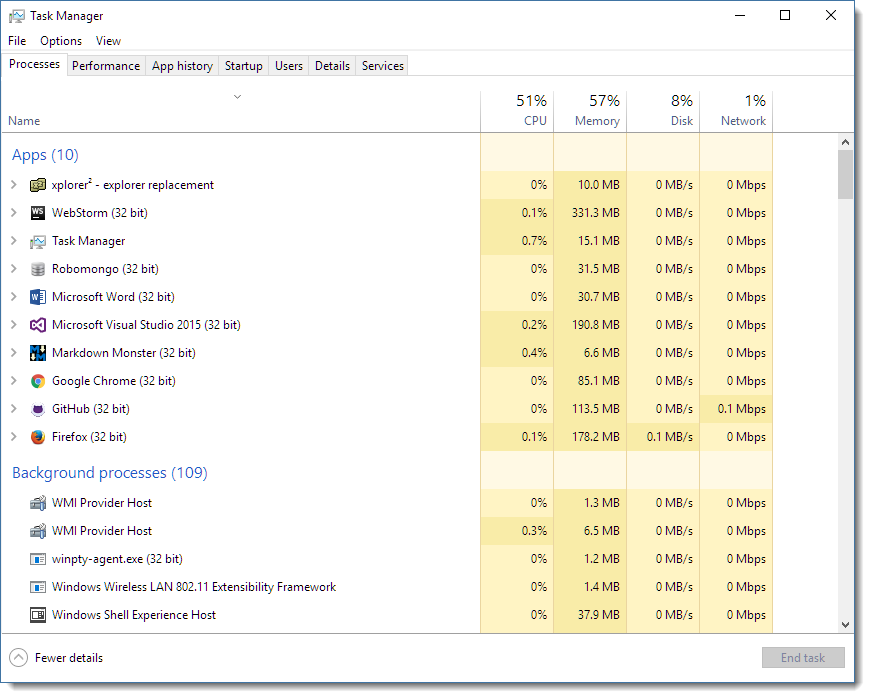The image size is (870, 698).
Task: Click the Microsoft Word app icon
Action: (x=37, y=296)
